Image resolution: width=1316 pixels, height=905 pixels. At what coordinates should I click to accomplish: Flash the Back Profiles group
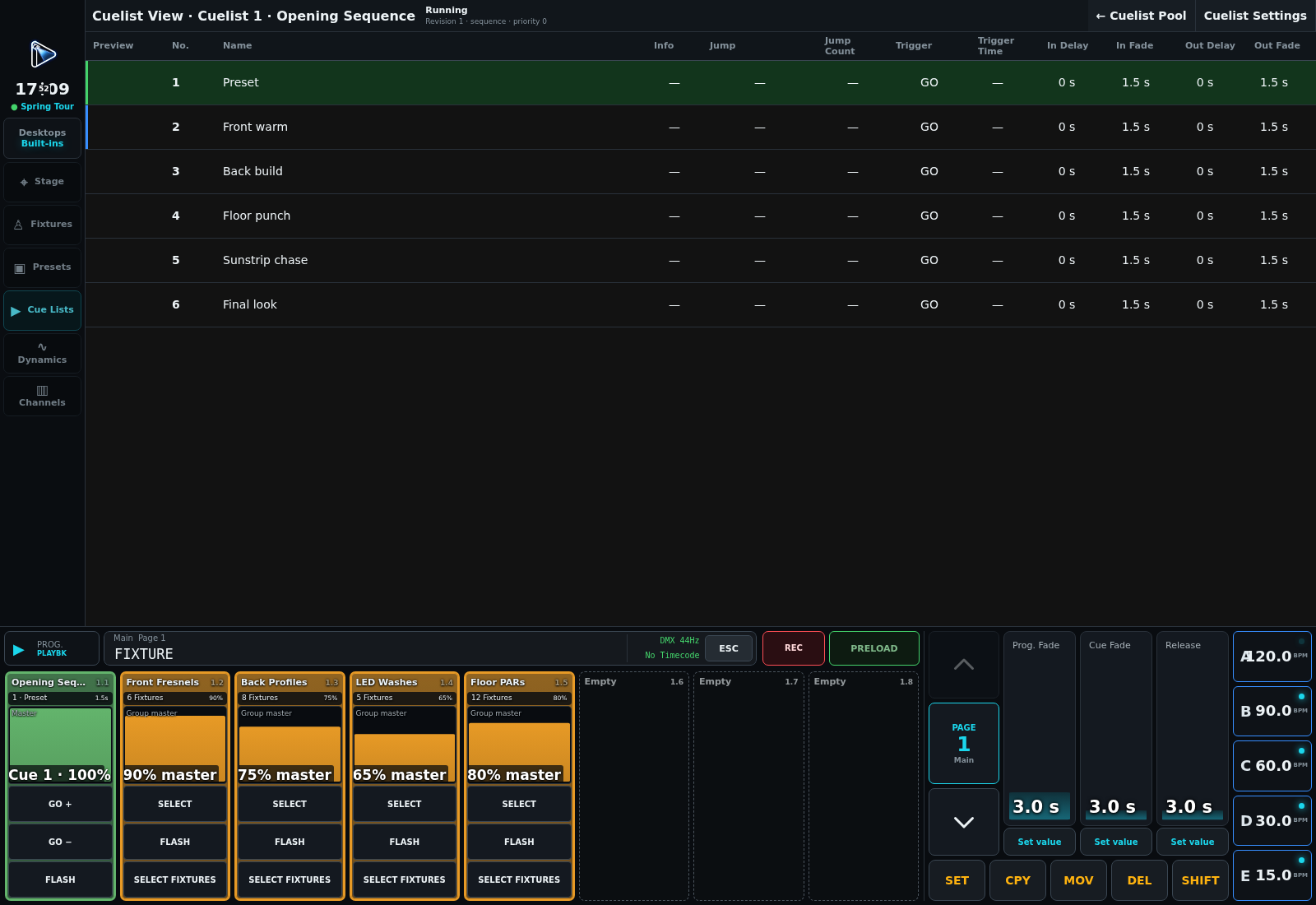(x=290, y=842)
